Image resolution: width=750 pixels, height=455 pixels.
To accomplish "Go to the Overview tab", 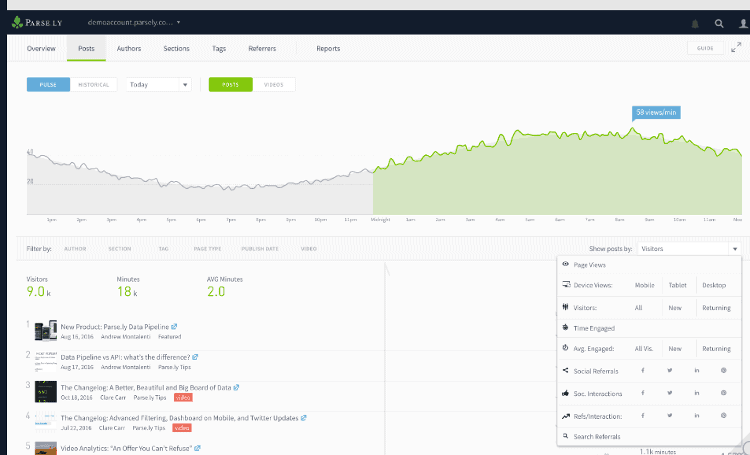I will pos(41,48).
